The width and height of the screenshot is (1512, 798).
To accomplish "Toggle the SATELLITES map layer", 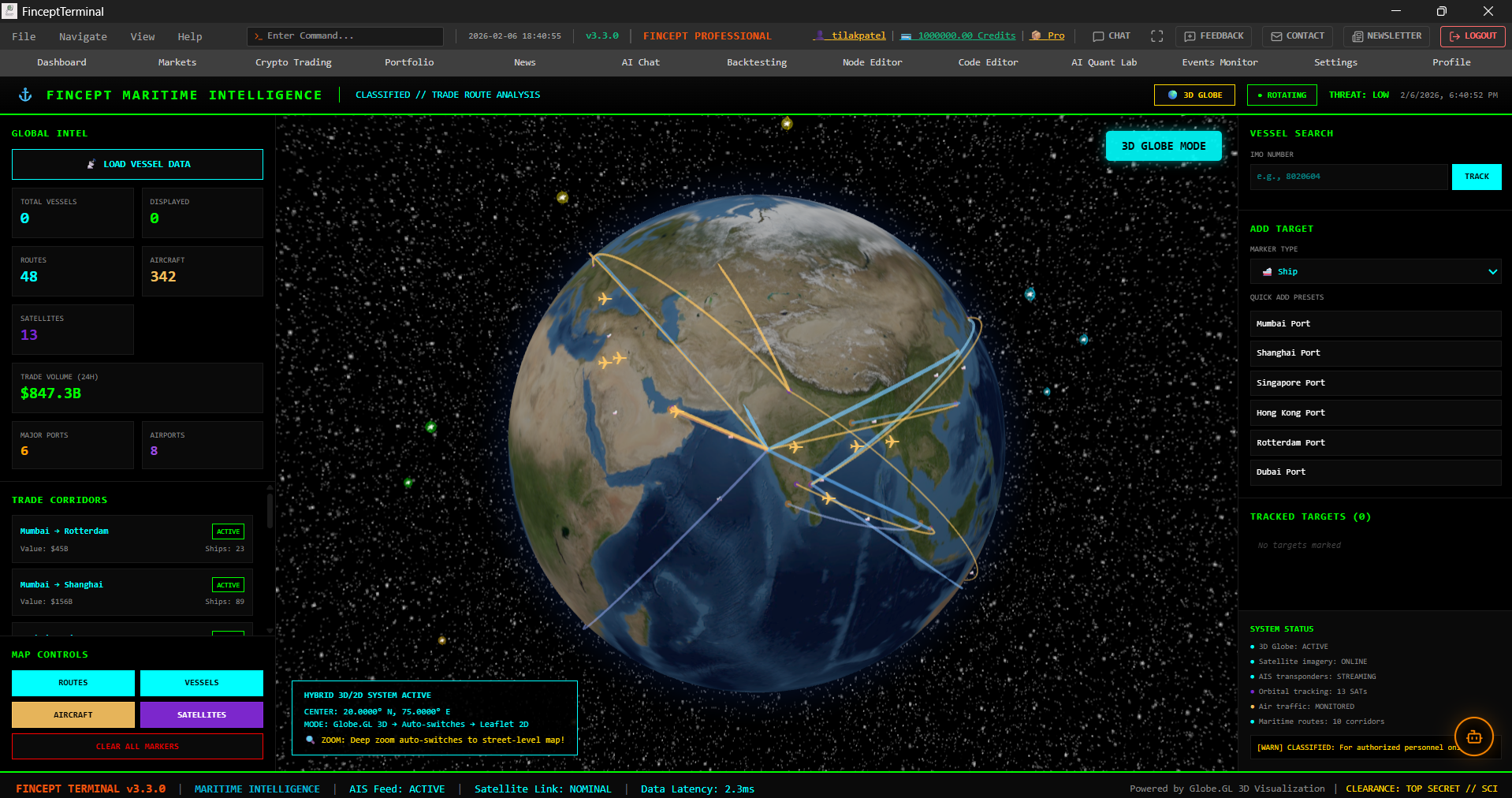I will (201, 714).
